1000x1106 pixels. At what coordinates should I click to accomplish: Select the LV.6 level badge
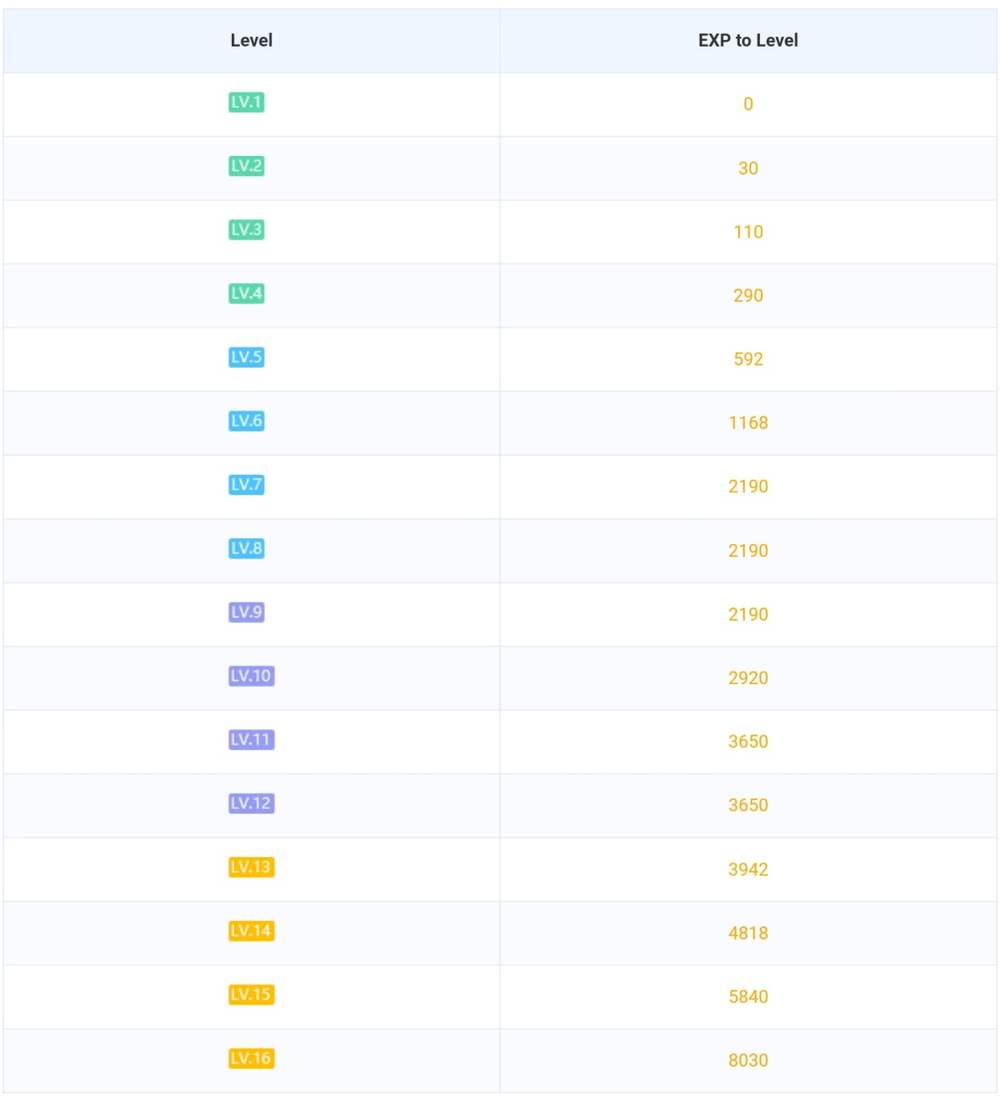coord(246,422)
